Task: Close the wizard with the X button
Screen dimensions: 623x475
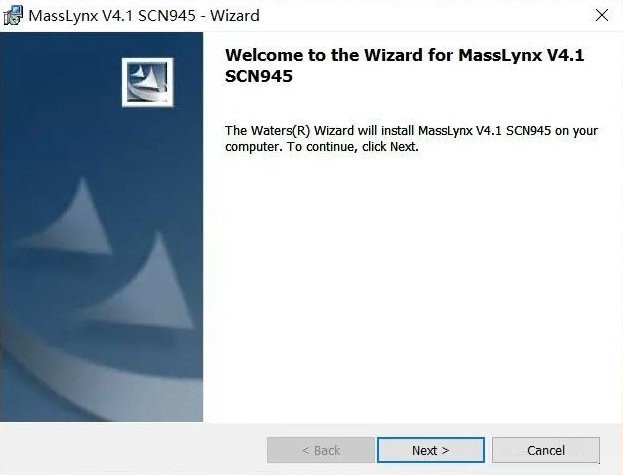Action: 602,15
